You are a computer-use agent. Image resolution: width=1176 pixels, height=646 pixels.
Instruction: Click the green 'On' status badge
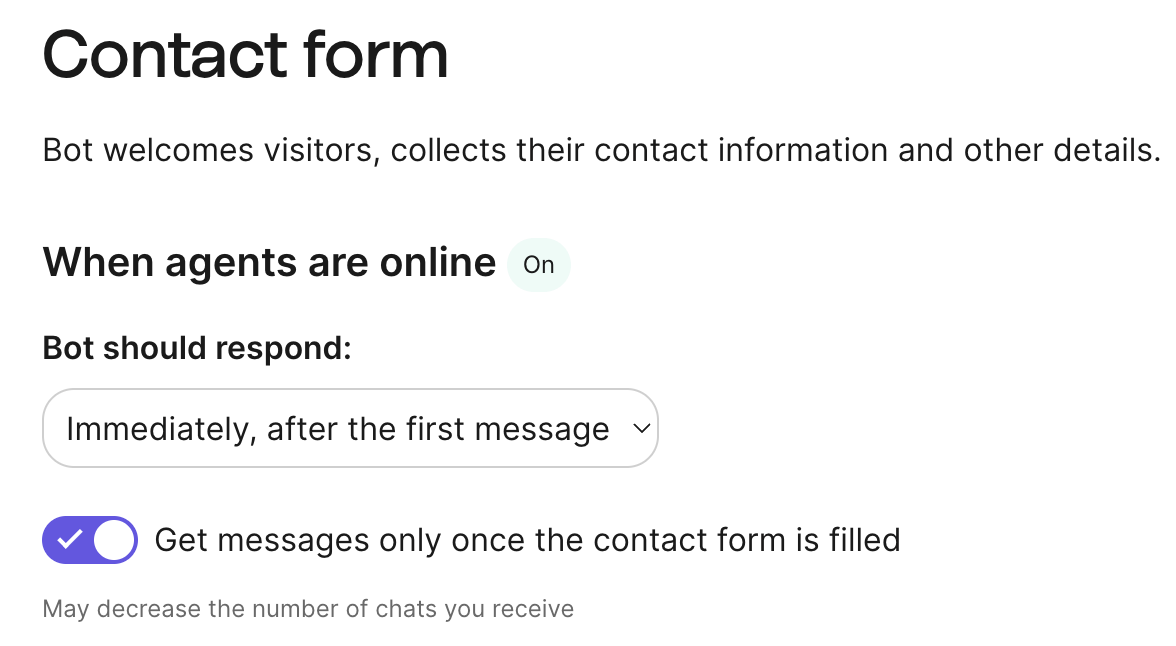539,265
